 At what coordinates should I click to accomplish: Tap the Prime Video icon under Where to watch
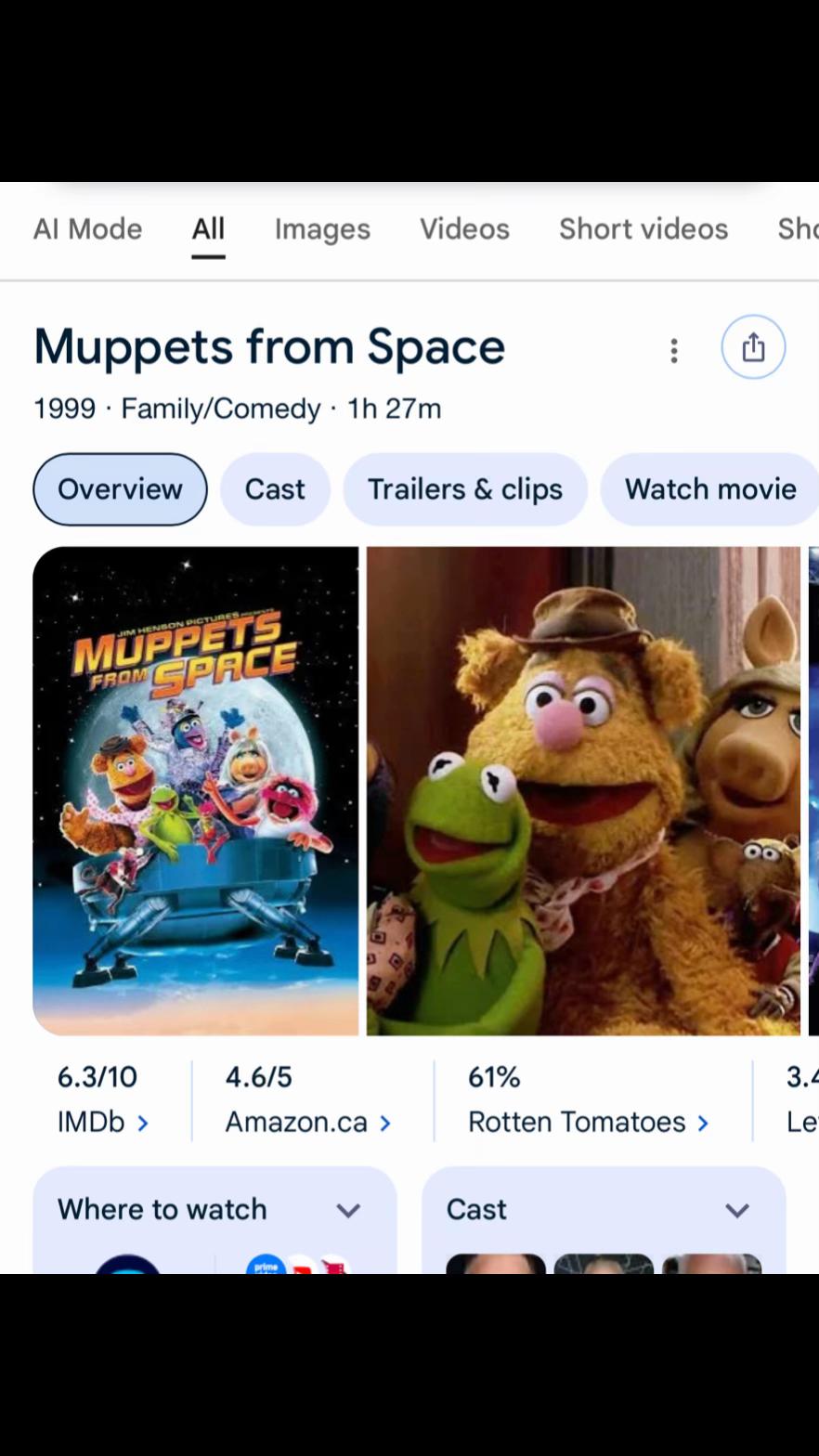click(266, 1265)
